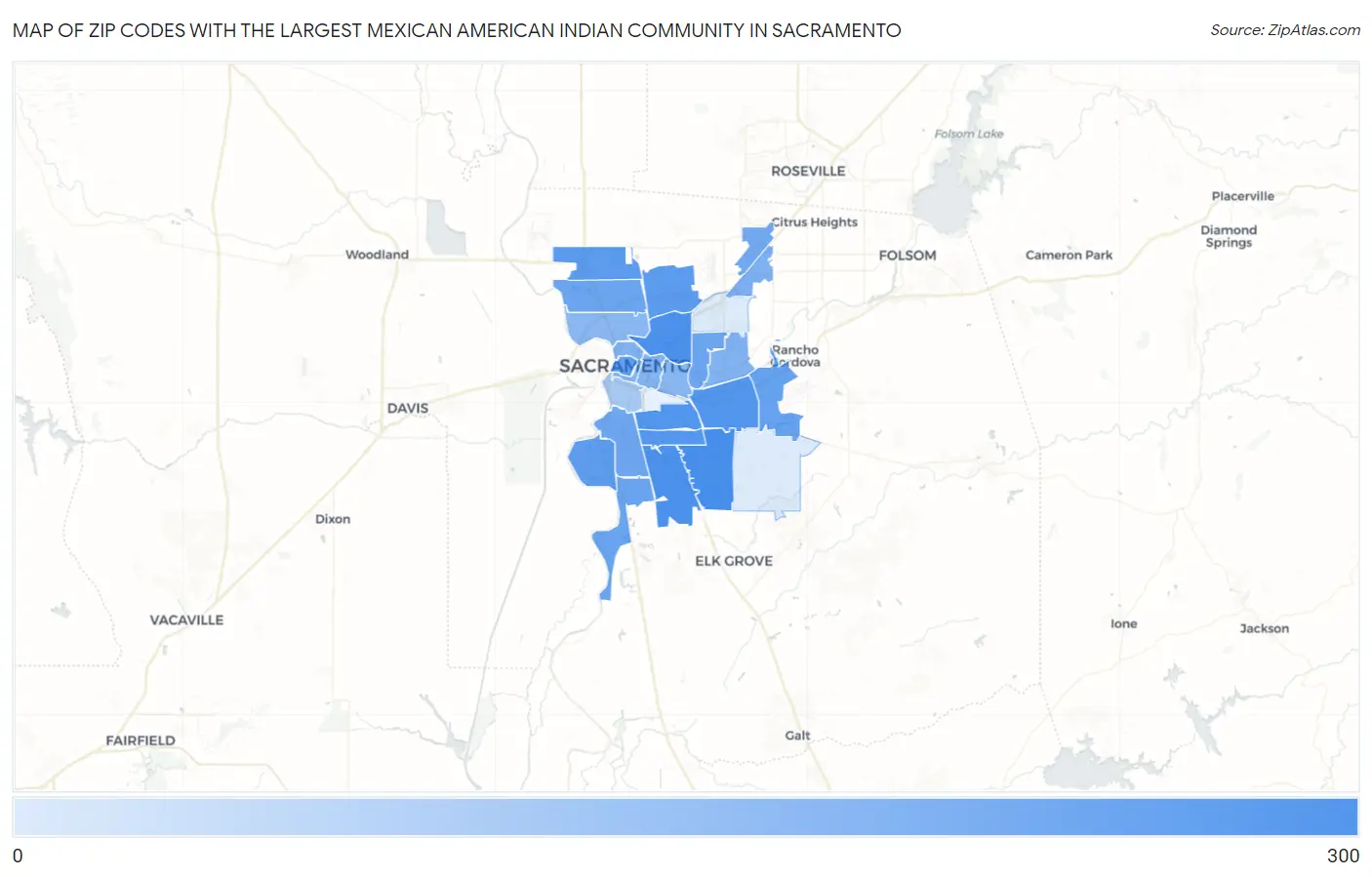Click the map title heading text

coord(457,30)
